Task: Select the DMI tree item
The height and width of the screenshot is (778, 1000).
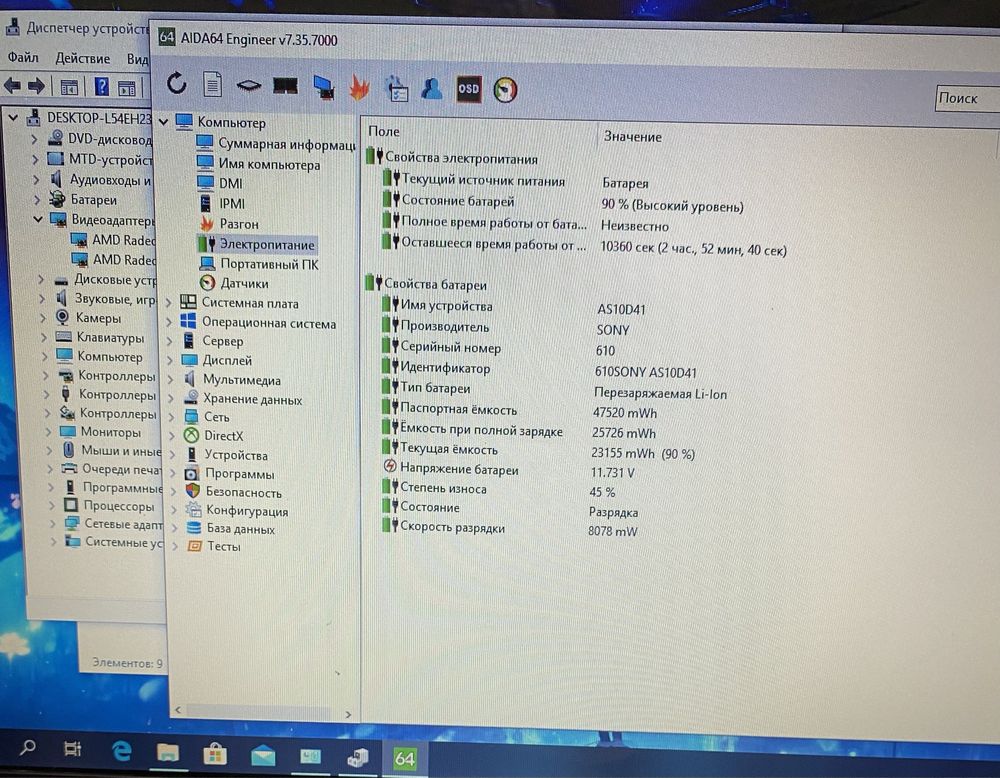Action: point(230,184)
